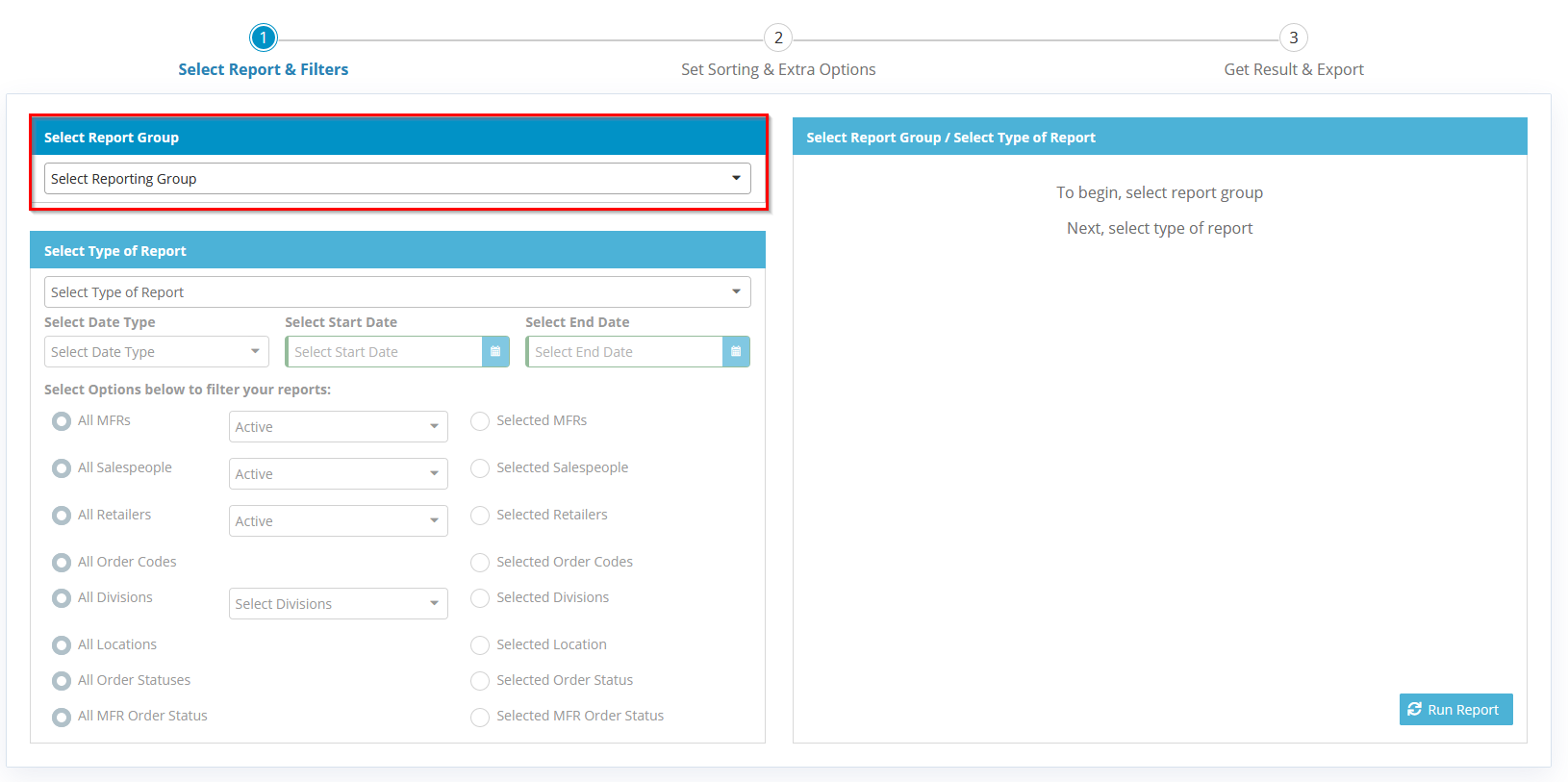Select the Selected MFR Order Status radio button
This screenshot has height=782, width=1568.
coord(480,717)
